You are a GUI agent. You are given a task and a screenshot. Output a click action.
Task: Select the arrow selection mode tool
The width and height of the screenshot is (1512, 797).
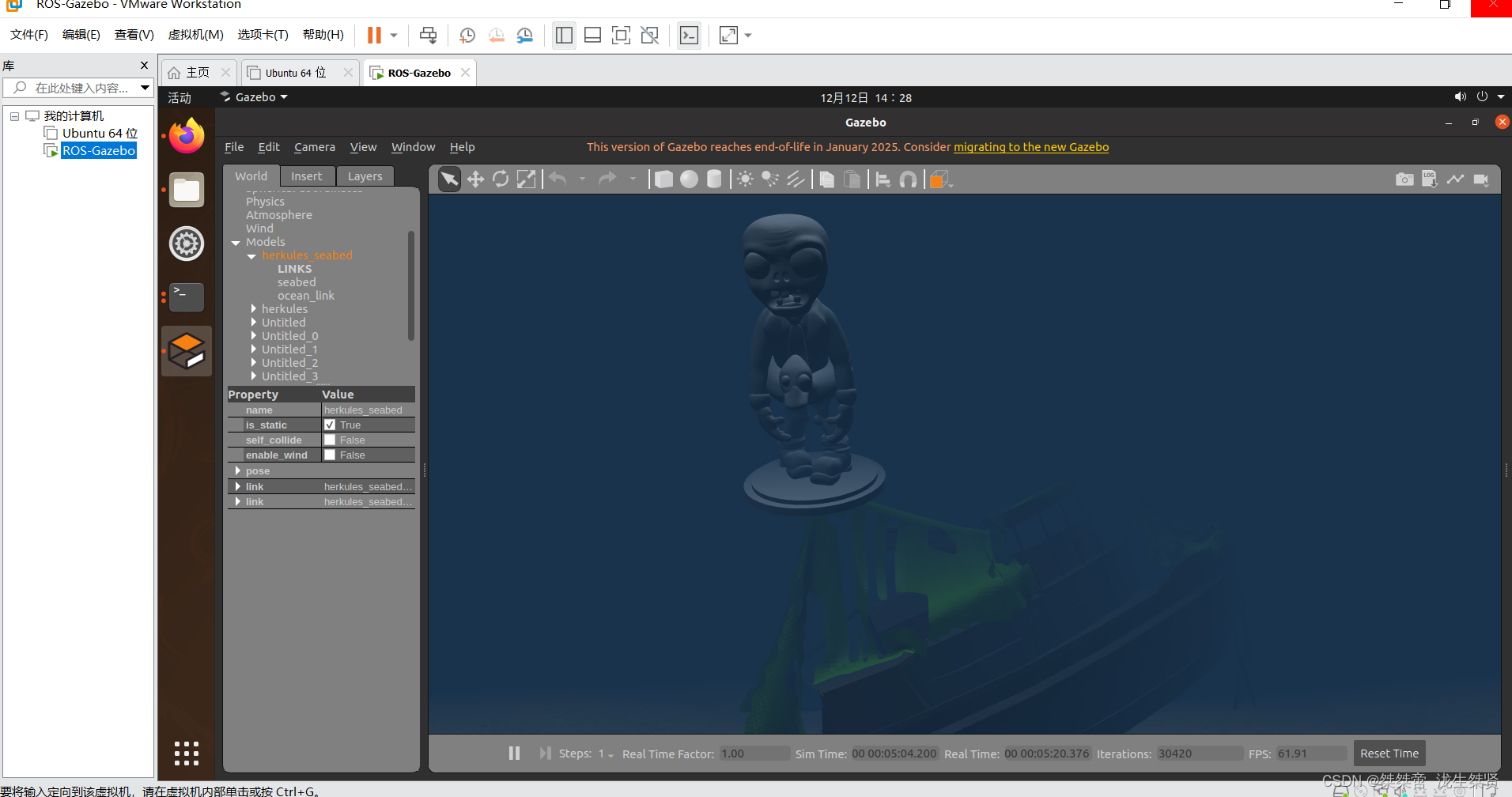[x=449, y=179]
